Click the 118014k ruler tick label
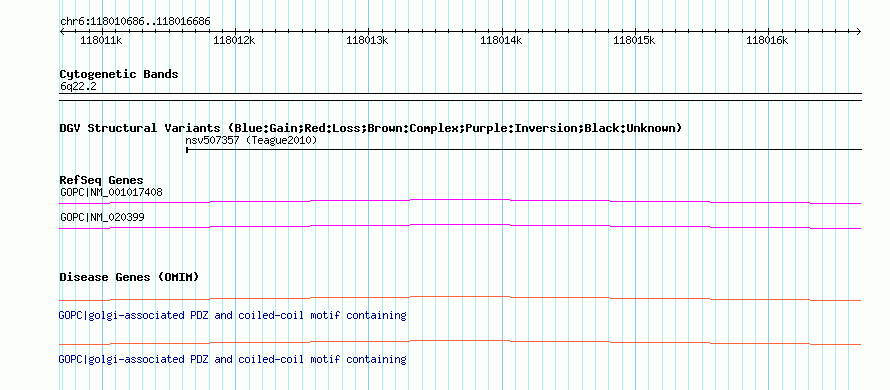The width and height of the screenshot is (890, 390). 501,40
